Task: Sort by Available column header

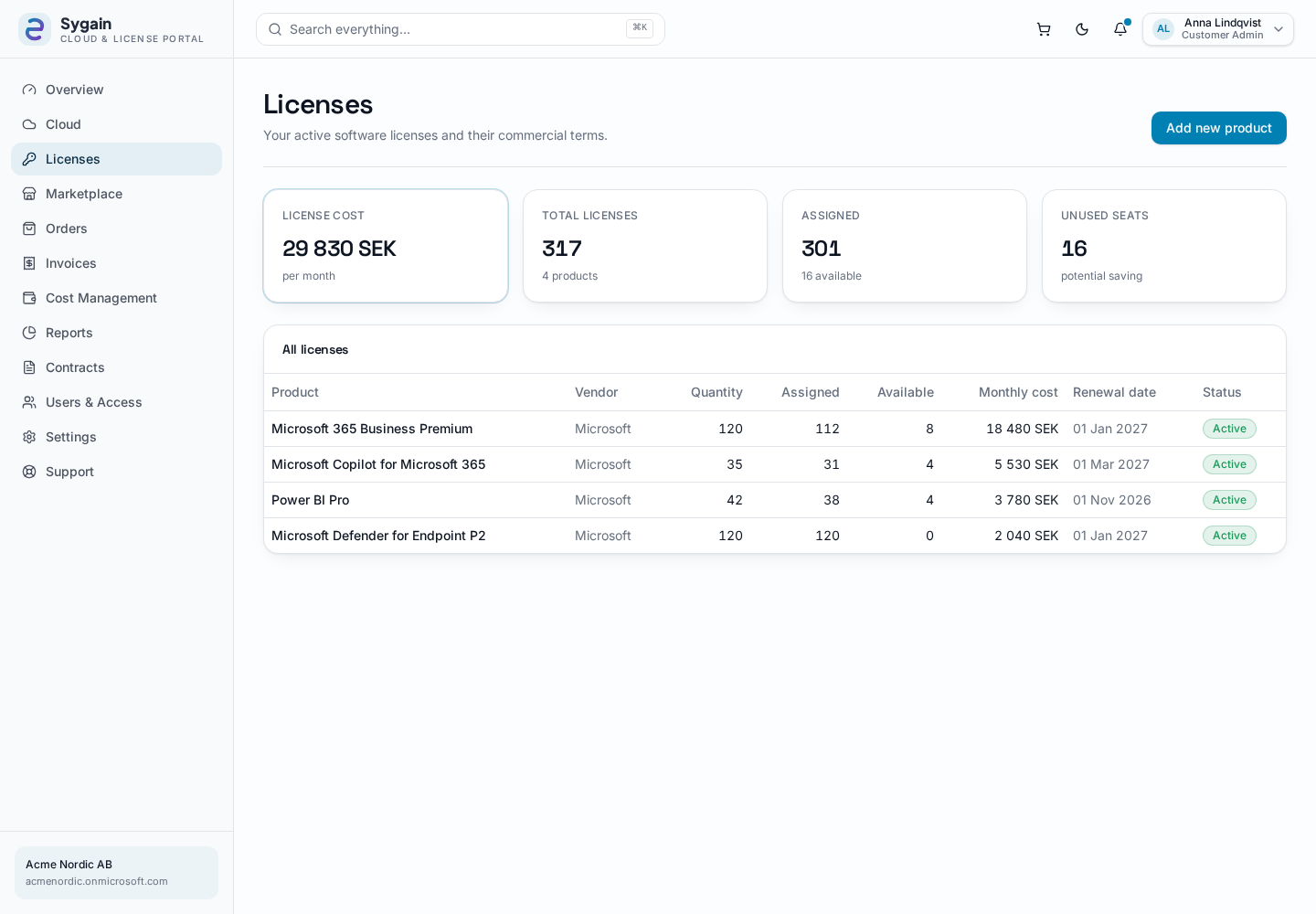Action: 906,392
